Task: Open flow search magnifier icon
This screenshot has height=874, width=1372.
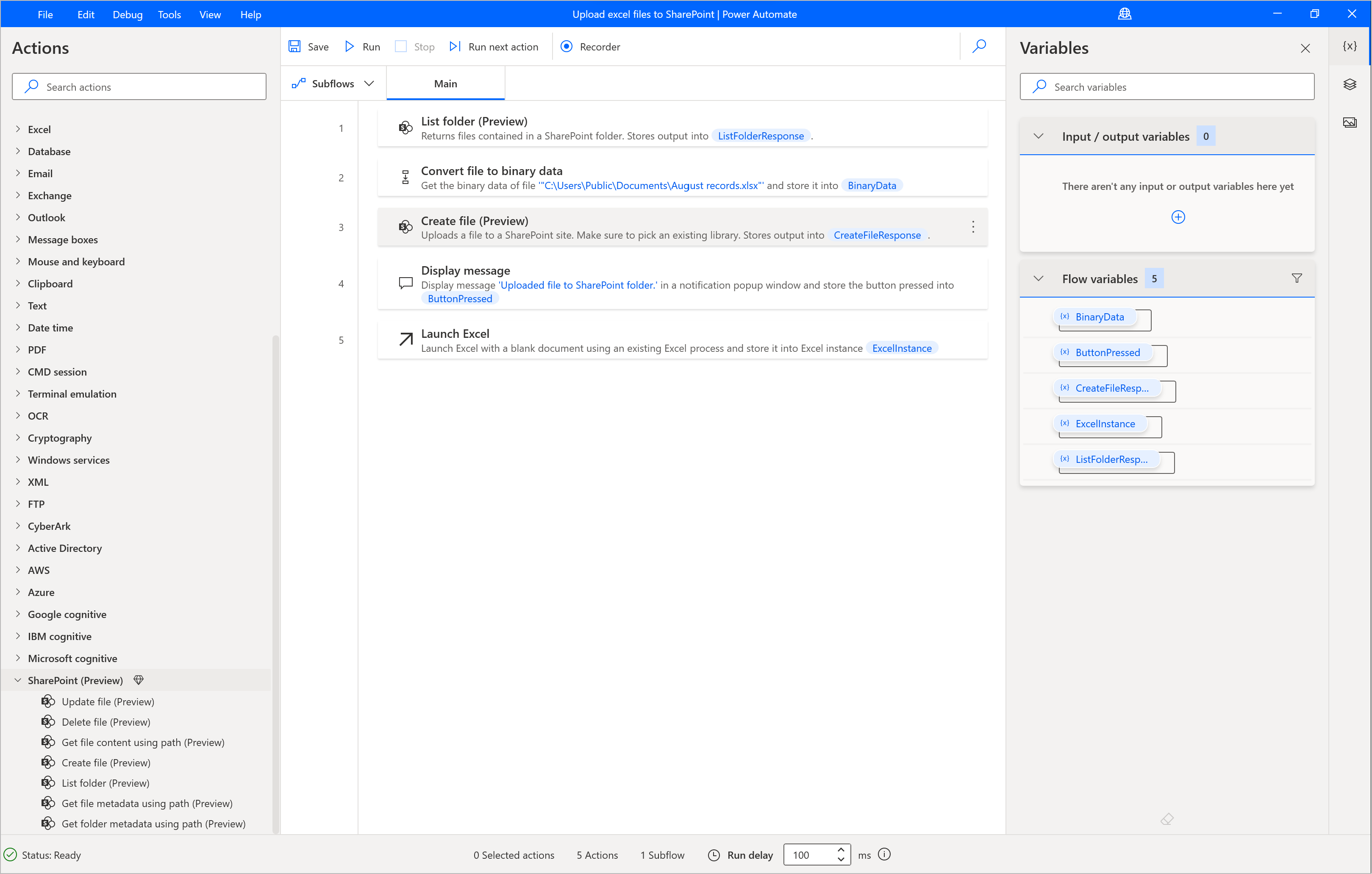Action: (x=979, y=46)
